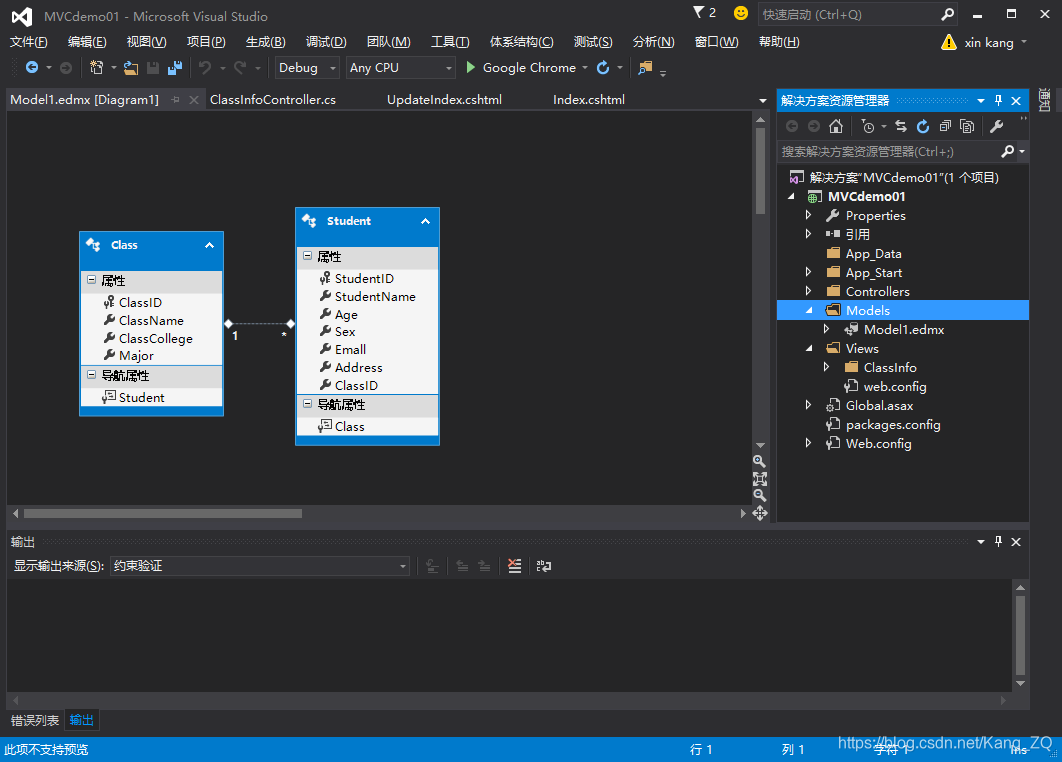Select the App_Data folder
The height and width of the screenshot is (762, 1062).
873,254
